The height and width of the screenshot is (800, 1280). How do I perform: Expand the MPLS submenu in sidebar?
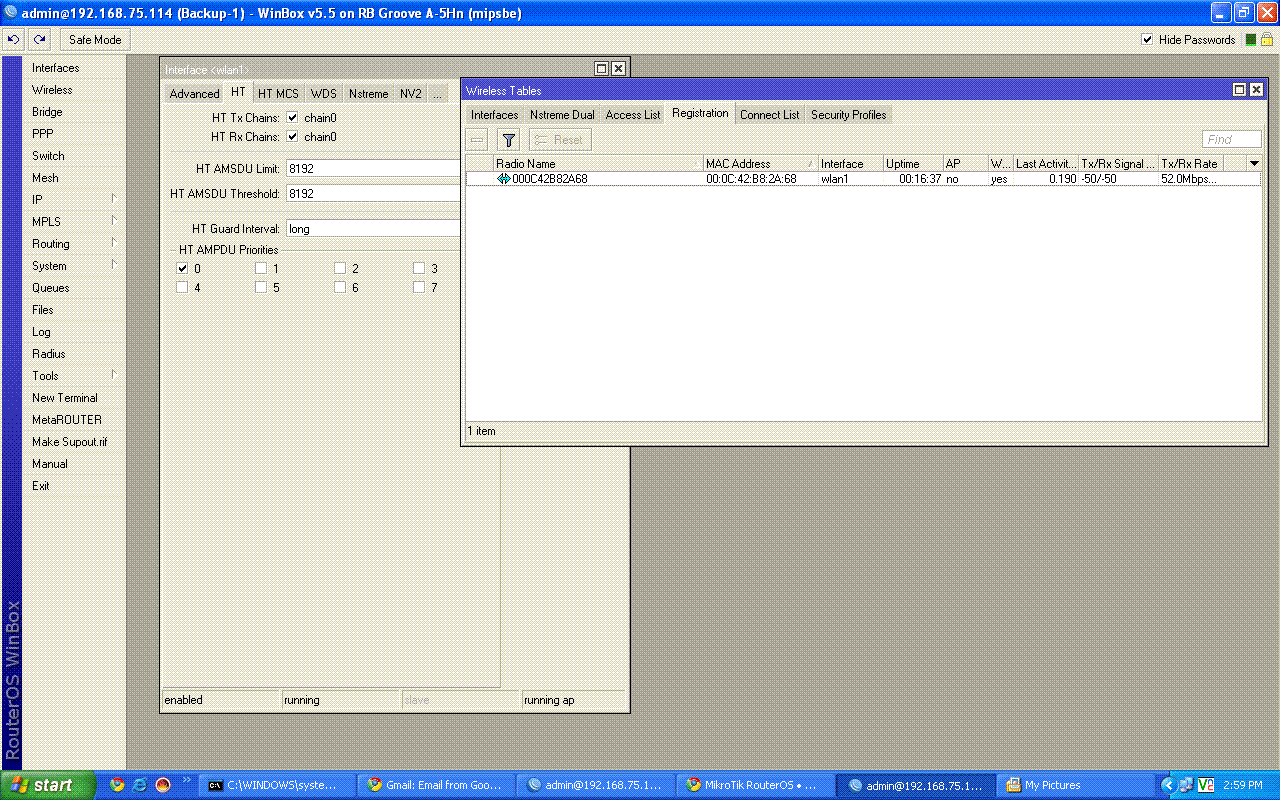coord(114,221)
